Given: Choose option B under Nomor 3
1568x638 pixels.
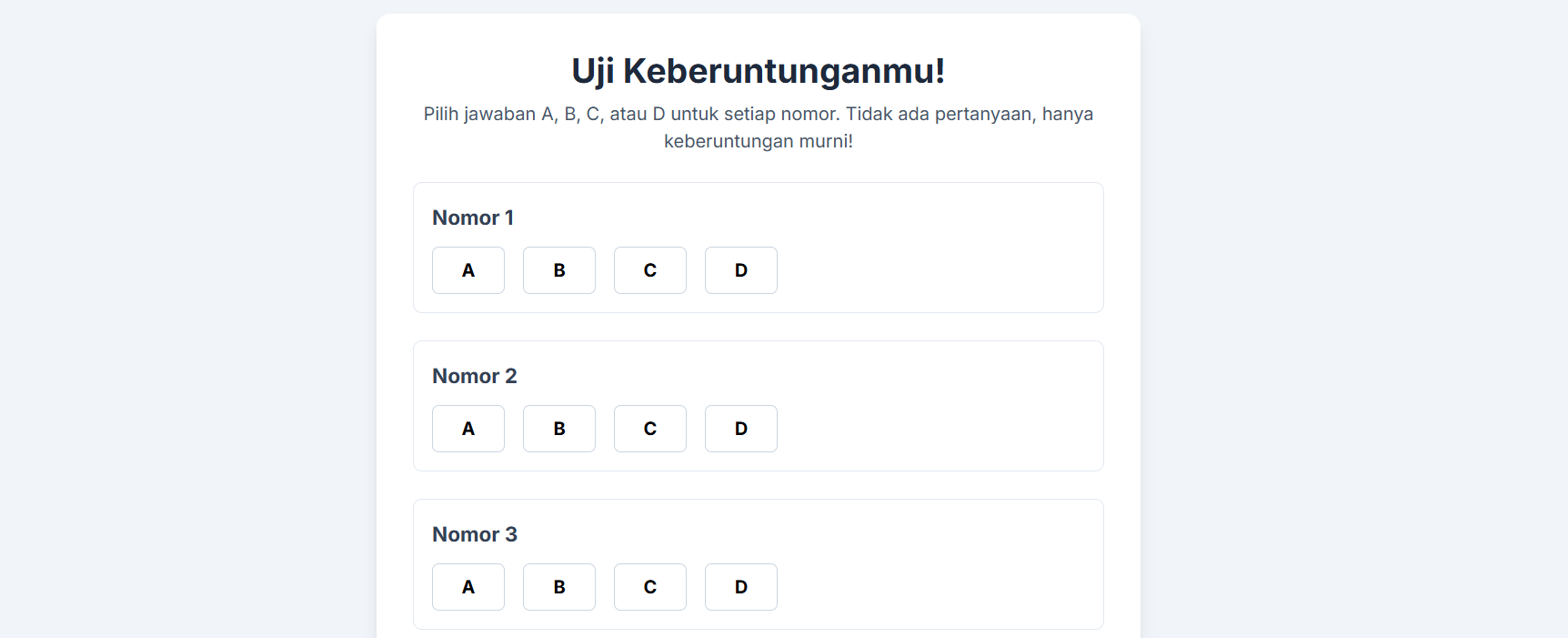Looking at the screenshot, I should click(x=559, y=587).
